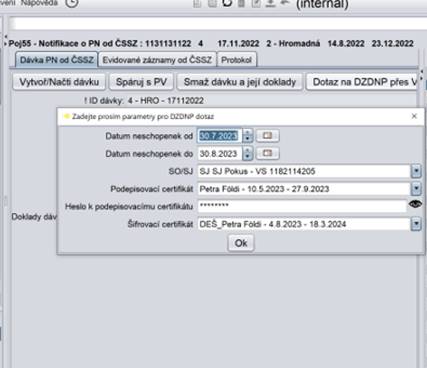Screen dimensions: 427x368
Task: Click the download arrow toolbar icon
Action: pos(270,3)
